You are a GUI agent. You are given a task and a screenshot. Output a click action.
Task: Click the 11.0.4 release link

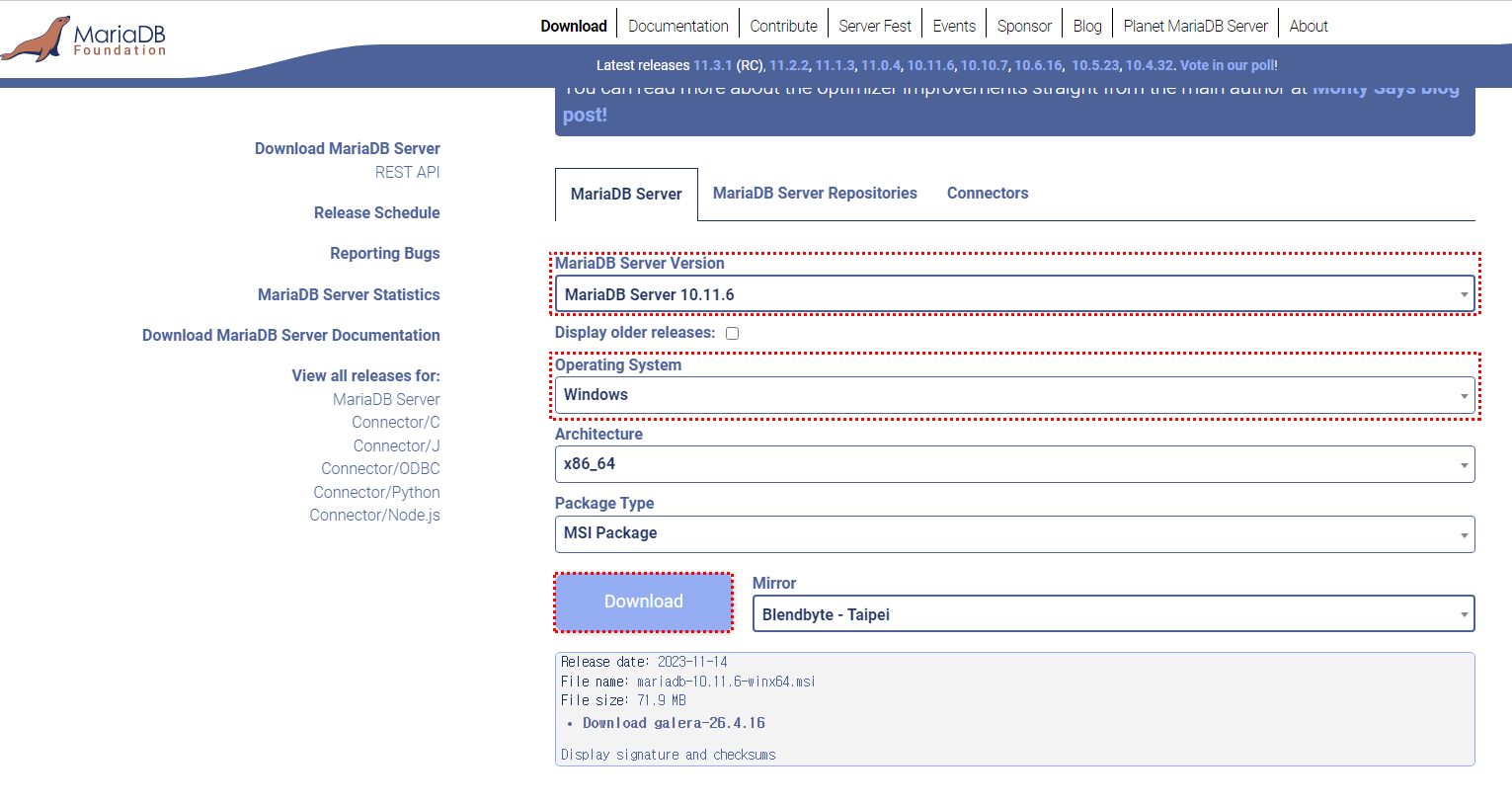880,65
